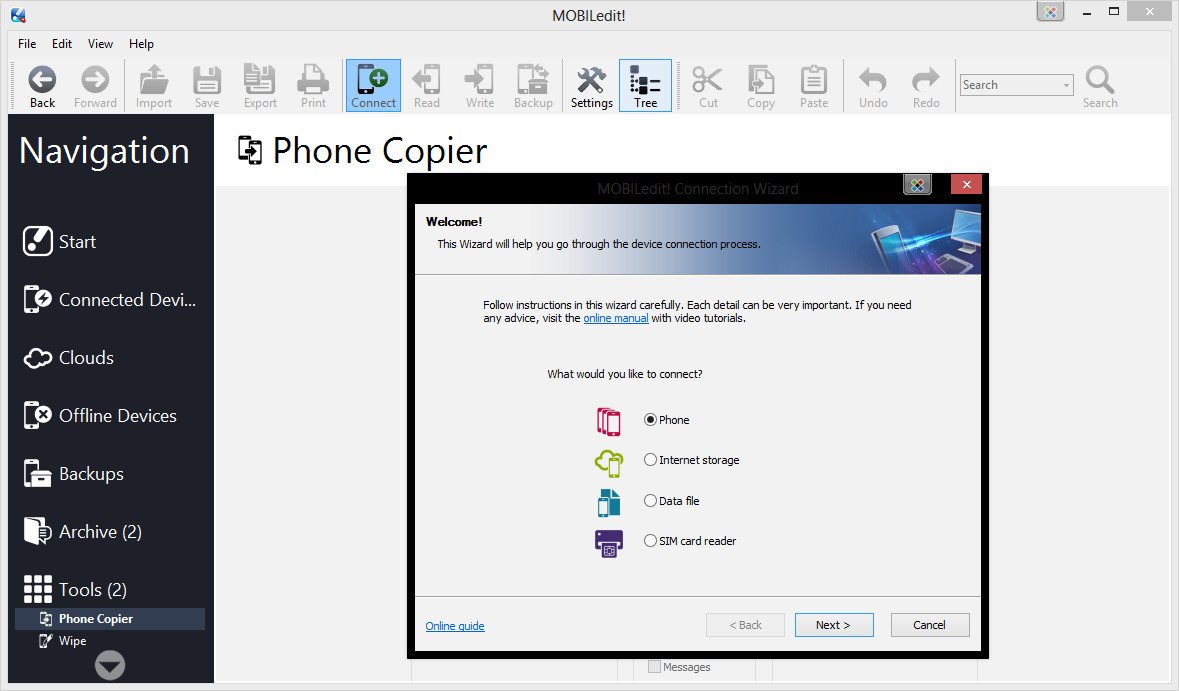Click the Back toolbar arrow icon
This screenshot has width=1179, height=691.
(42, 80)
